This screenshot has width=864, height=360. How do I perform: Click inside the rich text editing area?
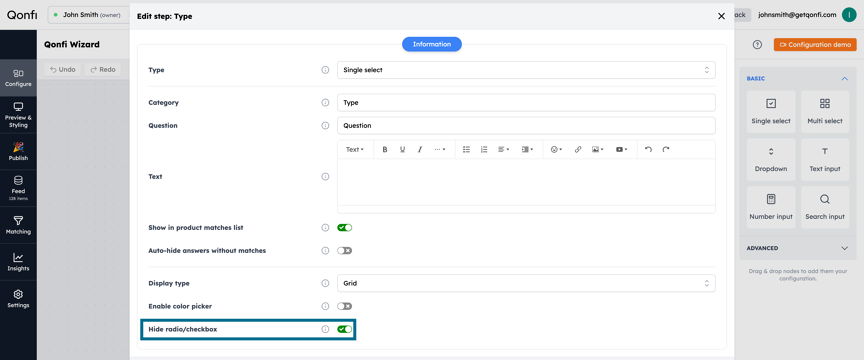[x=526, y=182]
